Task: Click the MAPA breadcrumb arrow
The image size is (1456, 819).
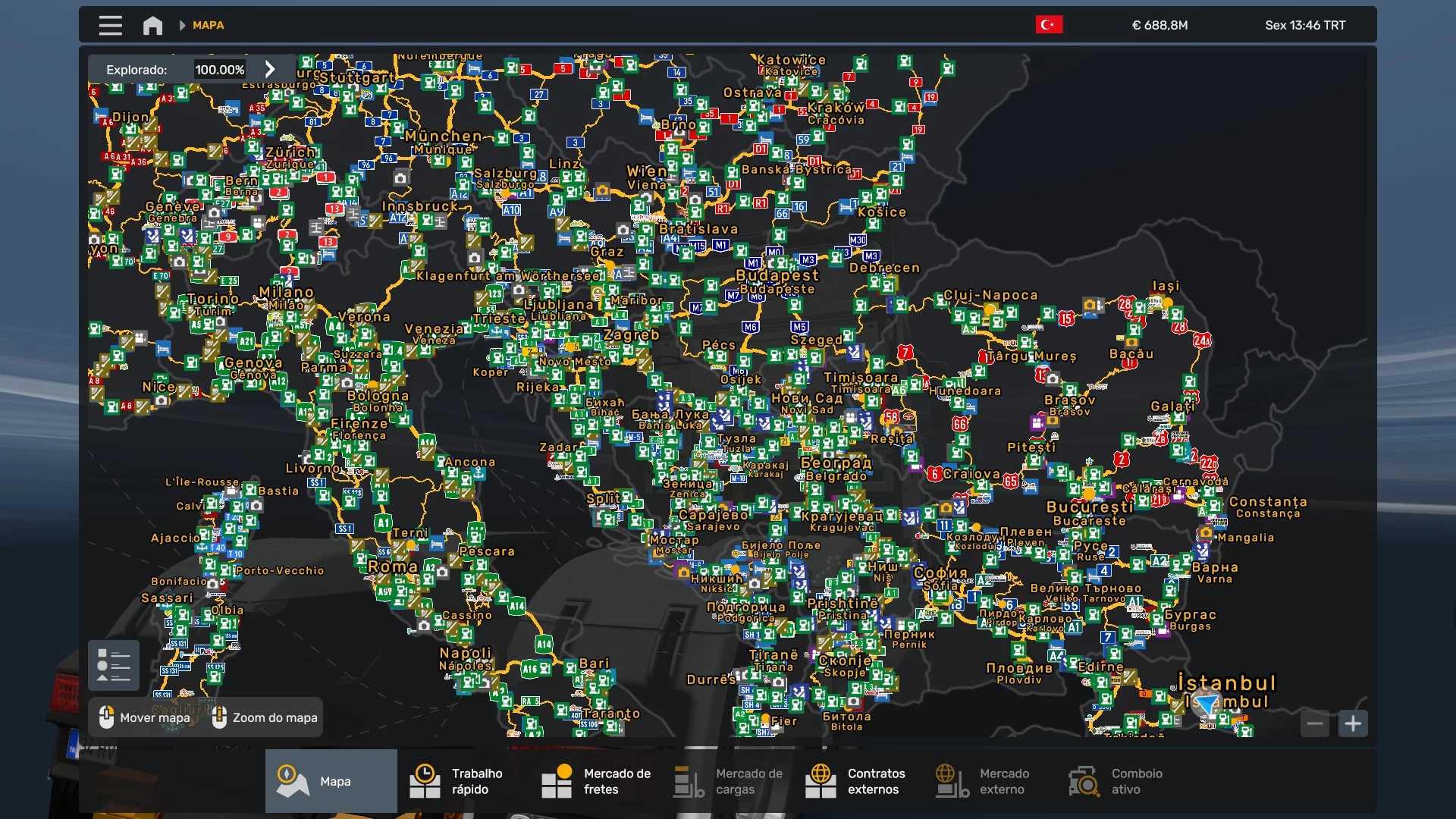Action: point(182,25)
